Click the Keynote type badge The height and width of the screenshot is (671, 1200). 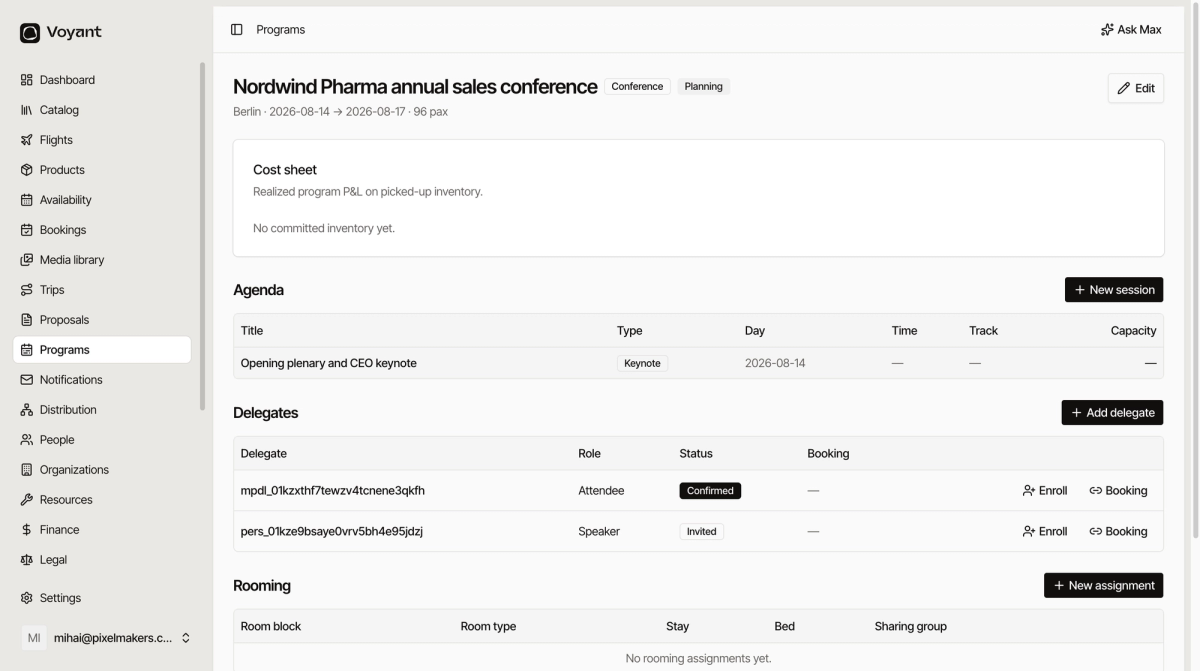tap(642, 363)
